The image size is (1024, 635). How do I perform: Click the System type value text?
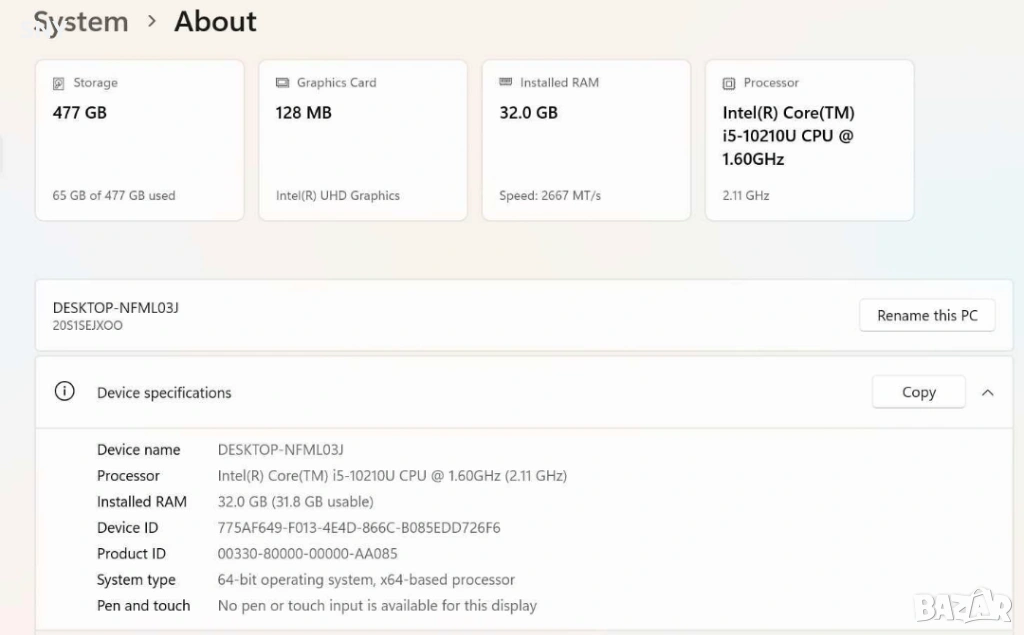[366, 580]
